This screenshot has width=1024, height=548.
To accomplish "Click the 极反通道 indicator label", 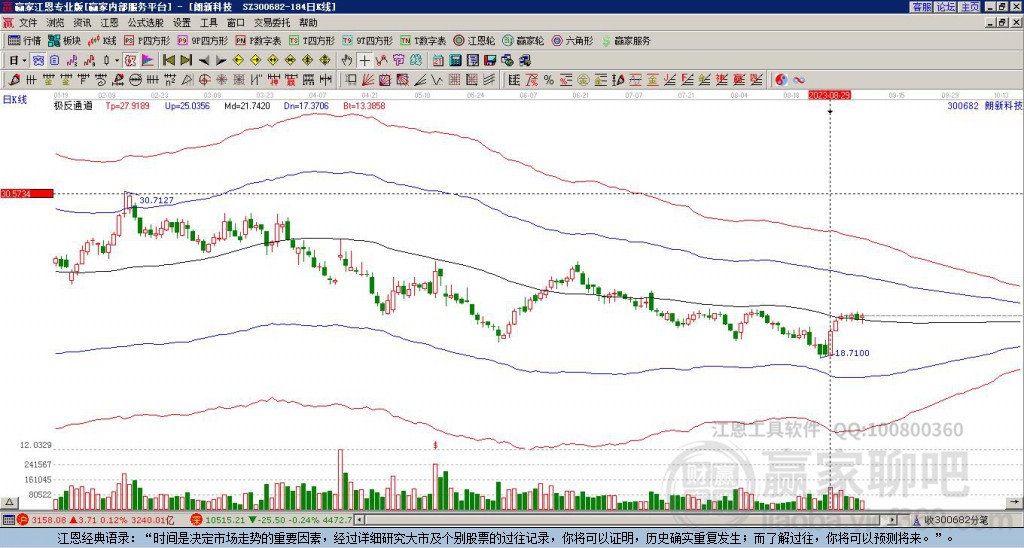I will click(73, 105).
